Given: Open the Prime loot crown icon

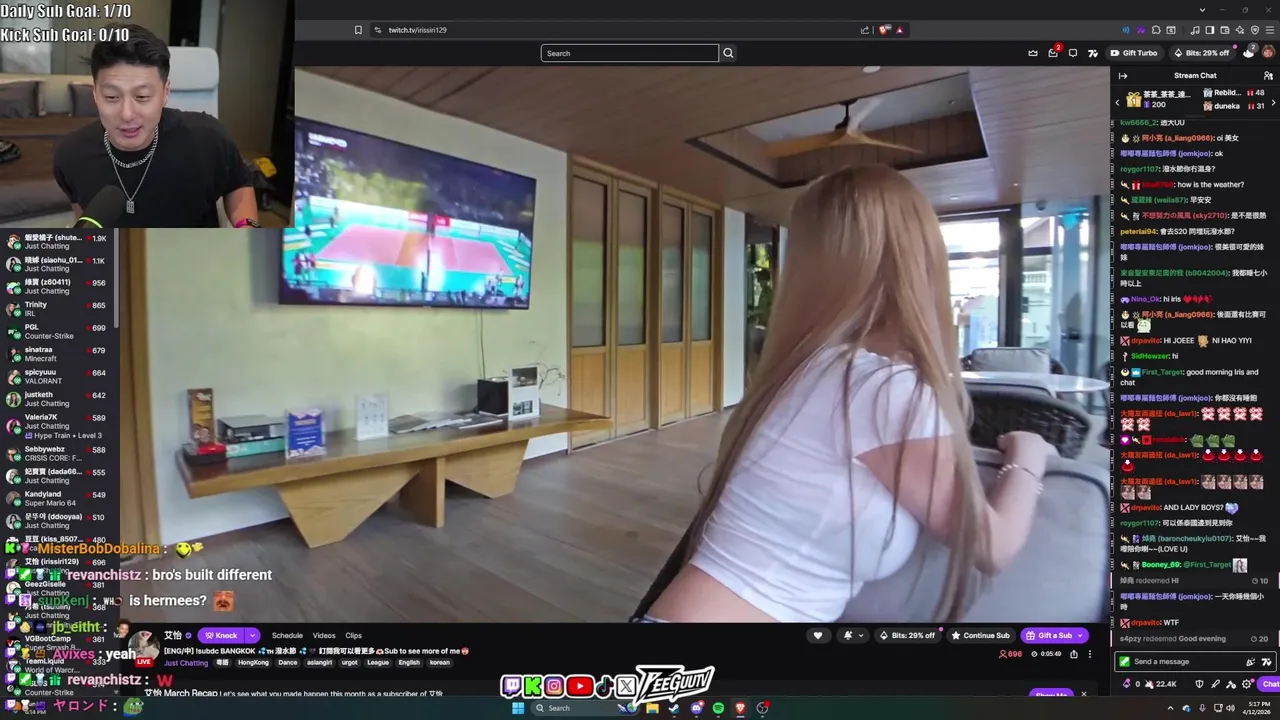Looking at the screenshot, I should point(1033,53).
